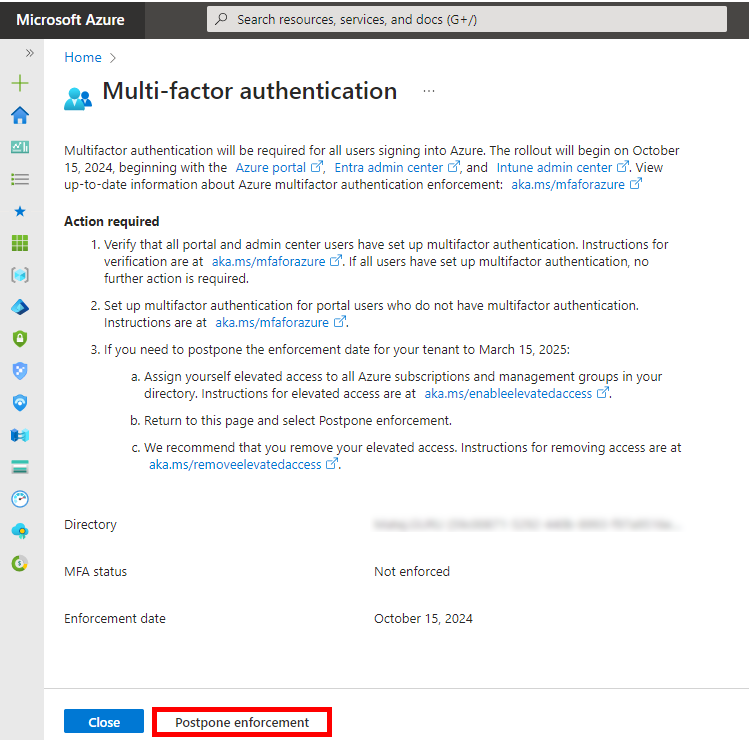The height and width of the screenshot is (740, 751).
Task: Open the All services list icon
Action: coord(20,179)
